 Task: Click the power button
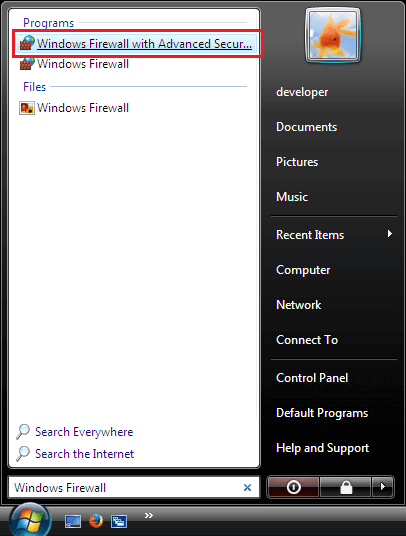pos(294,487)
